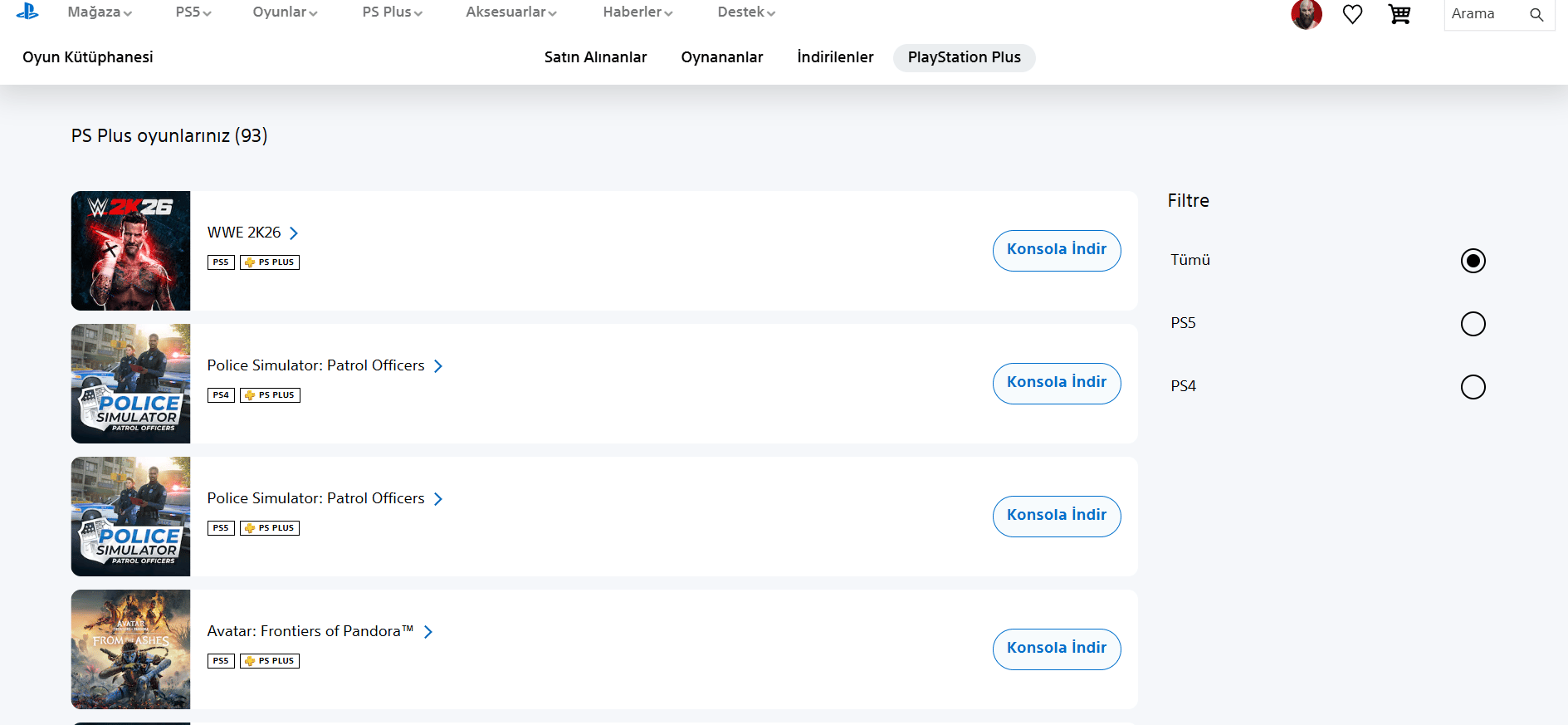Click the search magnifier icon
Screen dimensions: 1568x725
pos(1536,14)
